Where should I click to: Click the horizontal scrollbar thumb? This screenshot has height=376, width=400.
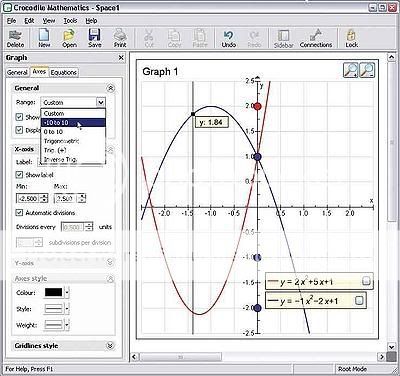[x=181, y=357]
